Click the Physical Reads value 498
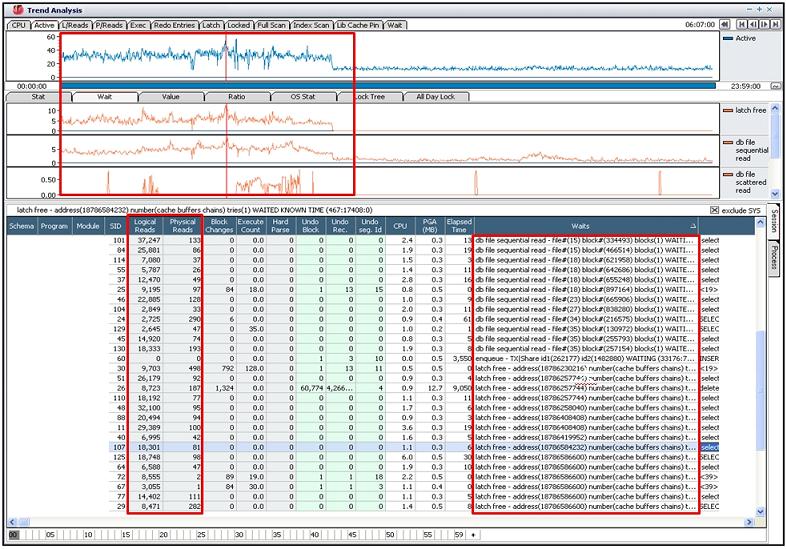Image resolution: width=787 pixels, height=549 pixels. 194,368
